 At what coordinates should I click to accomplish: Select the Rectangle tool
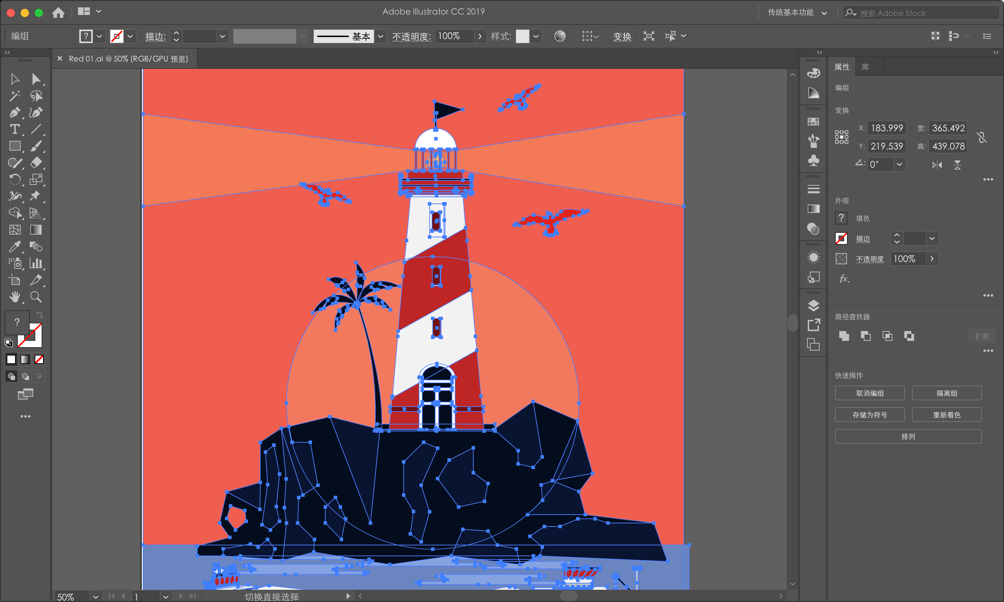[x=14, y=146]
